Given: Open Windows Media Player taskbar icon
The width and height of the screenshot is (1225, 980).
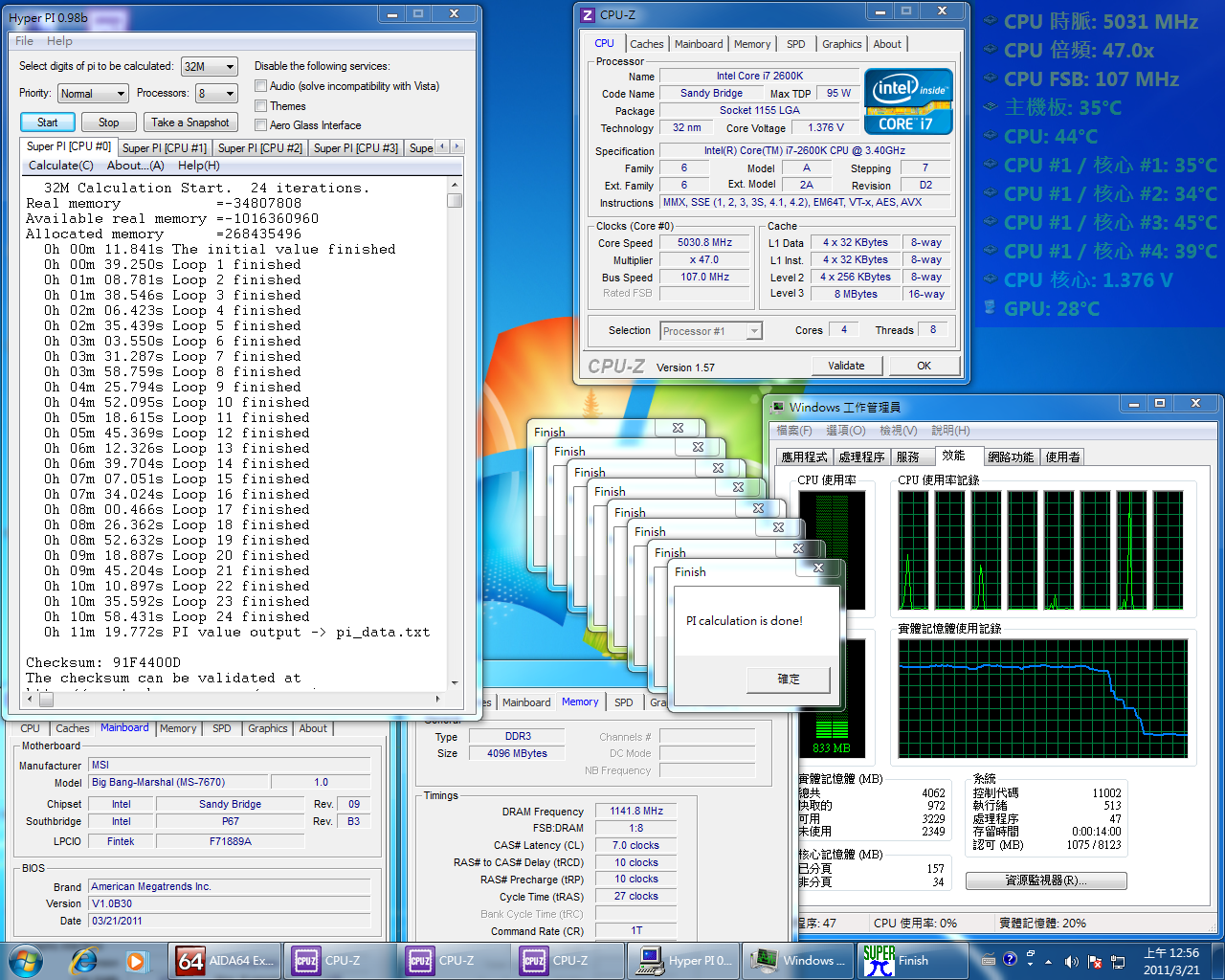Looking at the screenshot, I should coord(136,960).
